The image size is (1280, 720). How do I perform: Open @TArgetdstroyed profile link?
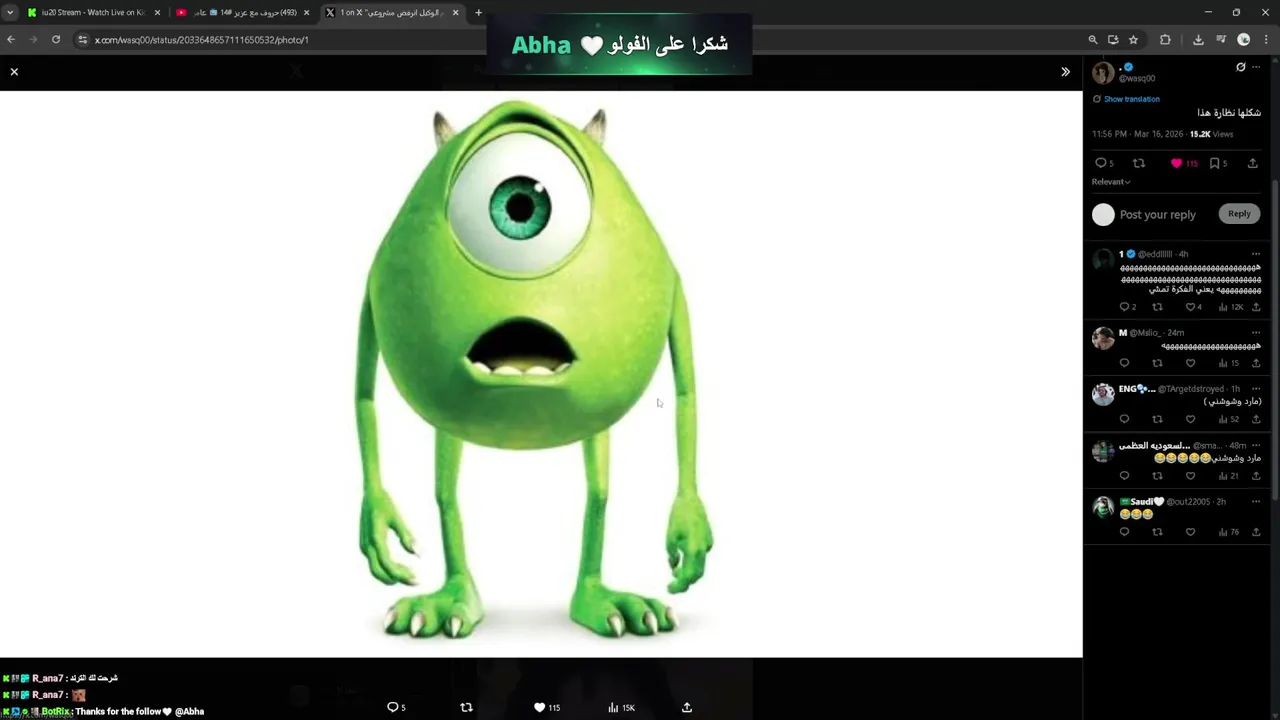click(1191, 389)
